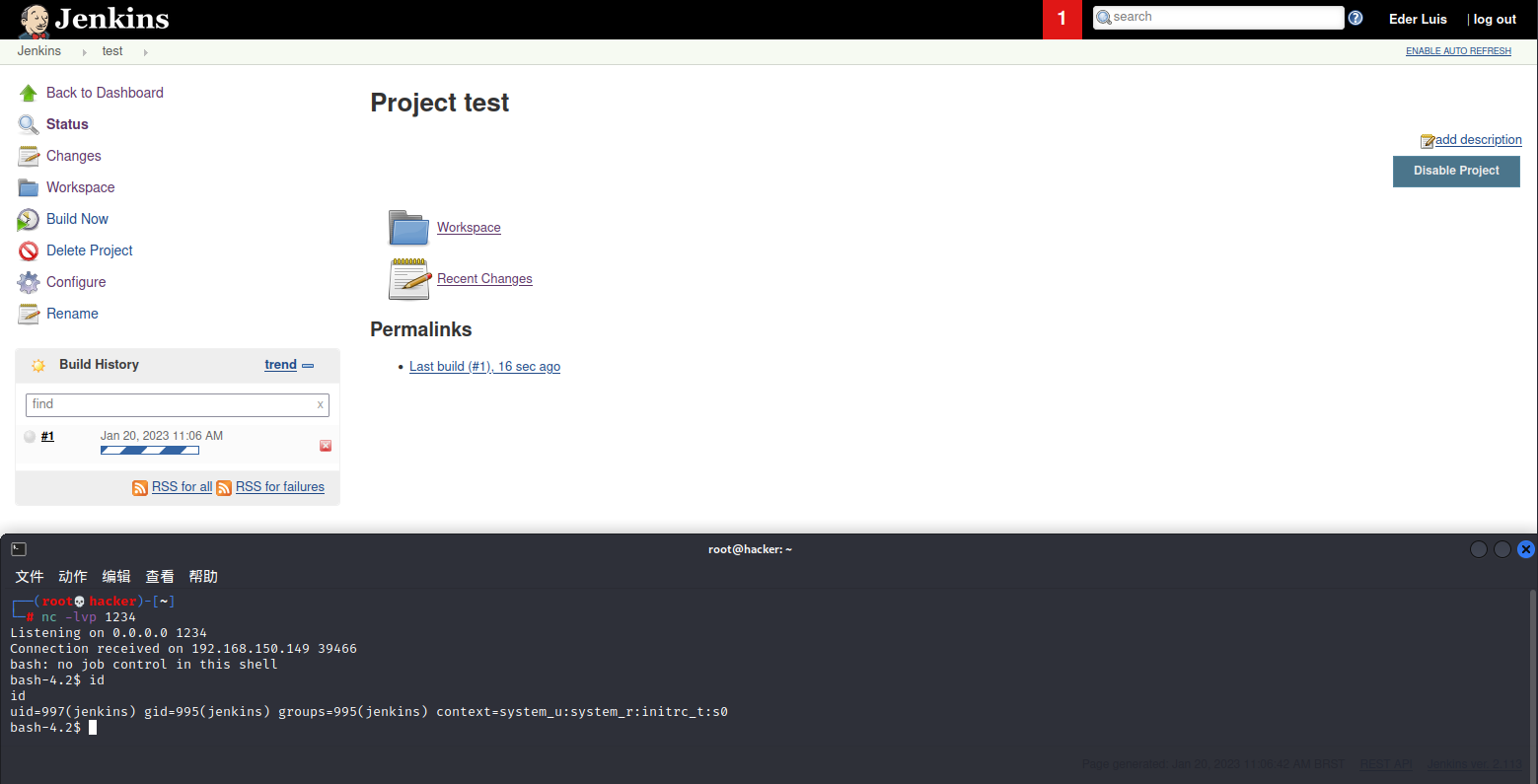Screen dimensions: 1538x784
Task: Click the red Delete Project icon
Action: click(x=29, y=250)
